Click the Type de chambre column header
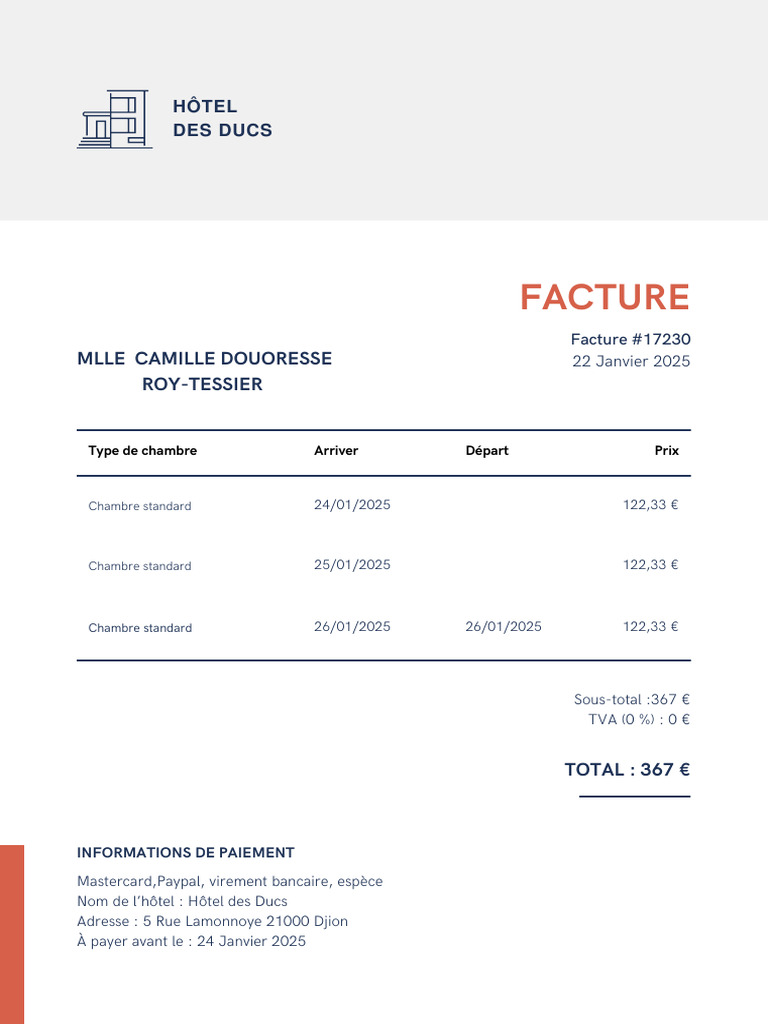Screen dimensions: 768x1024 tap(142, 451)
